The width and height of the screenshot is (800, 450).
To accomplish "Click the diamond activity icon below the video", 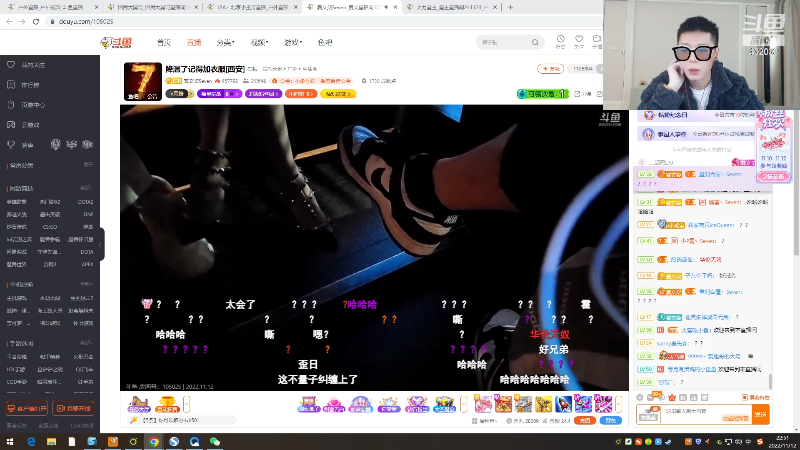I will (x=416, y=404).
